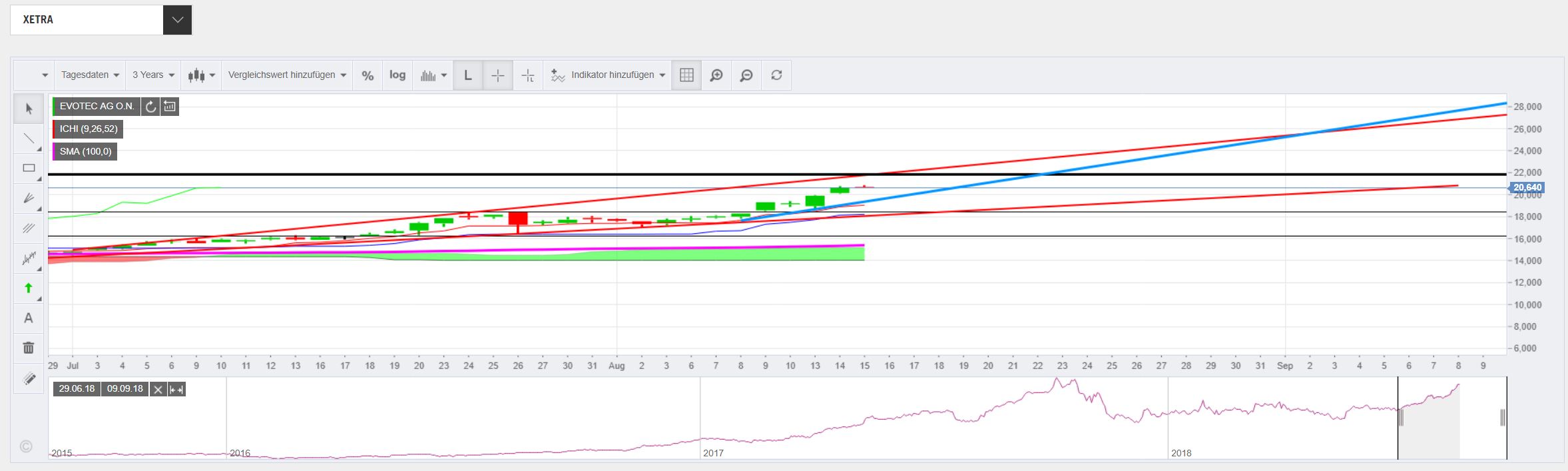The height and width of the screenshot is (471, 1568).
Task: Toggle the chart grid button
Action: click(x=686, y=75)
